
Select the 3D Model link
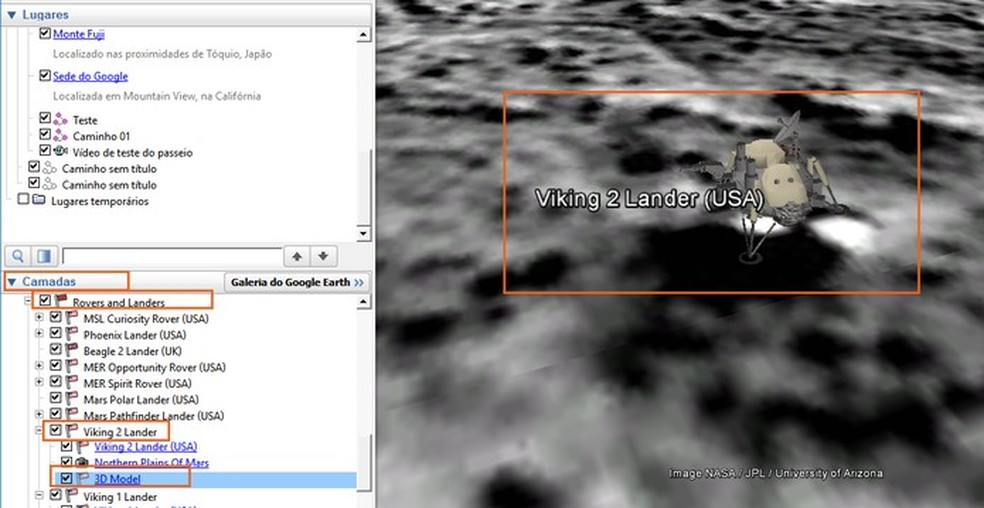(117, 480)
